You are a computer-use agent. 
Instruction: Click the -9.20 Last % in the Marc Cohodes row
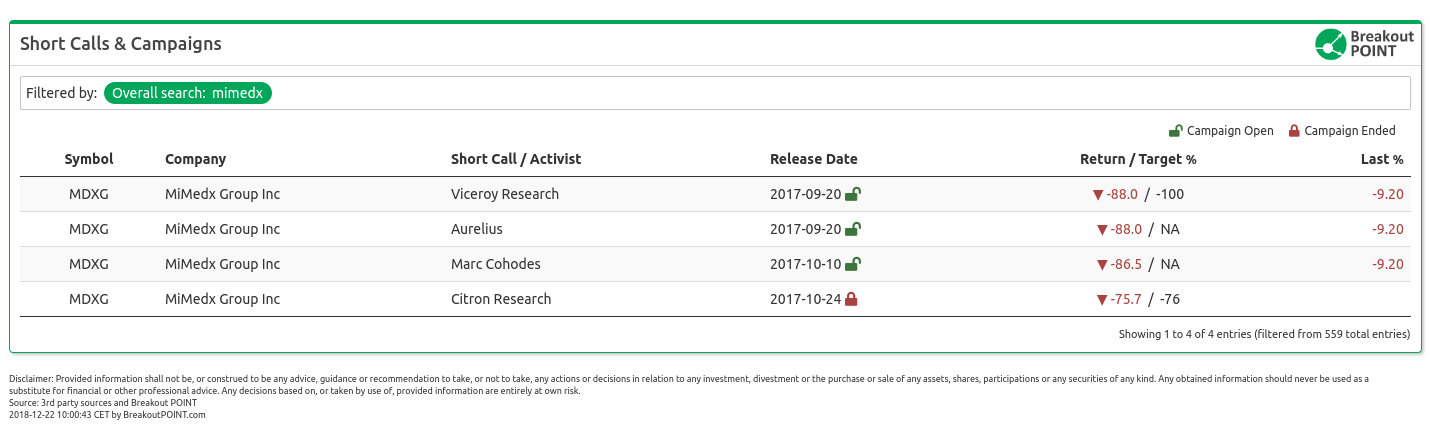pyautogui.click(x=1388, y=264)
